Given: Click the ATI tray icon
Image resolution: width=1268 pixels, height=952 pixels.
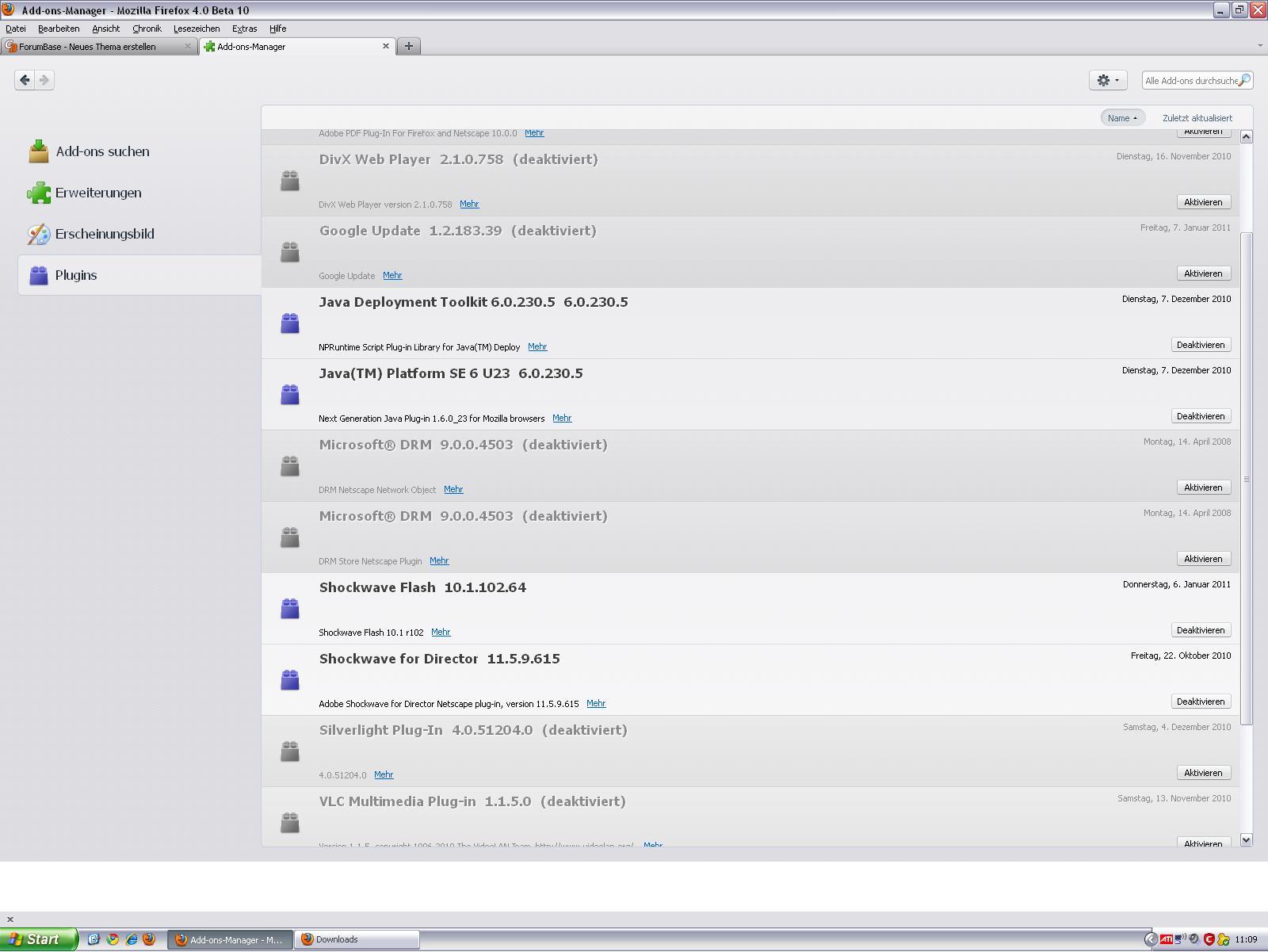Looking at the screenshot, I should tap(1166, 940).
